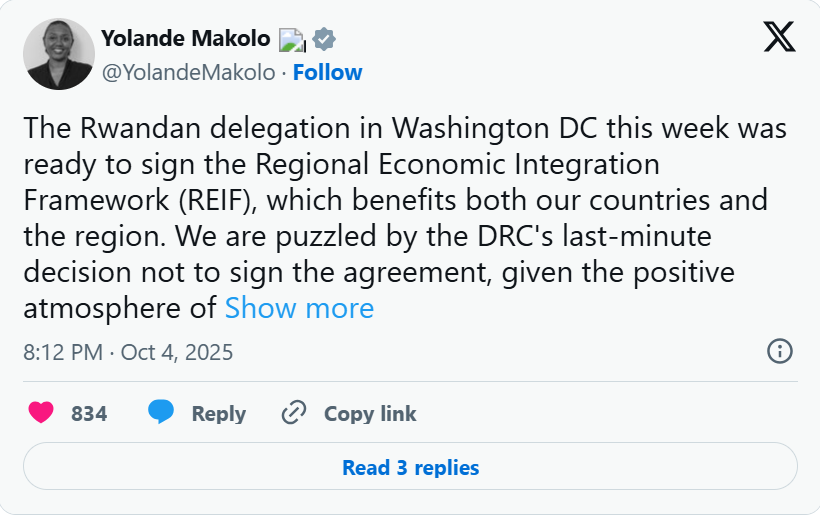Click the copy link chain icon

[x=293, y=413]
